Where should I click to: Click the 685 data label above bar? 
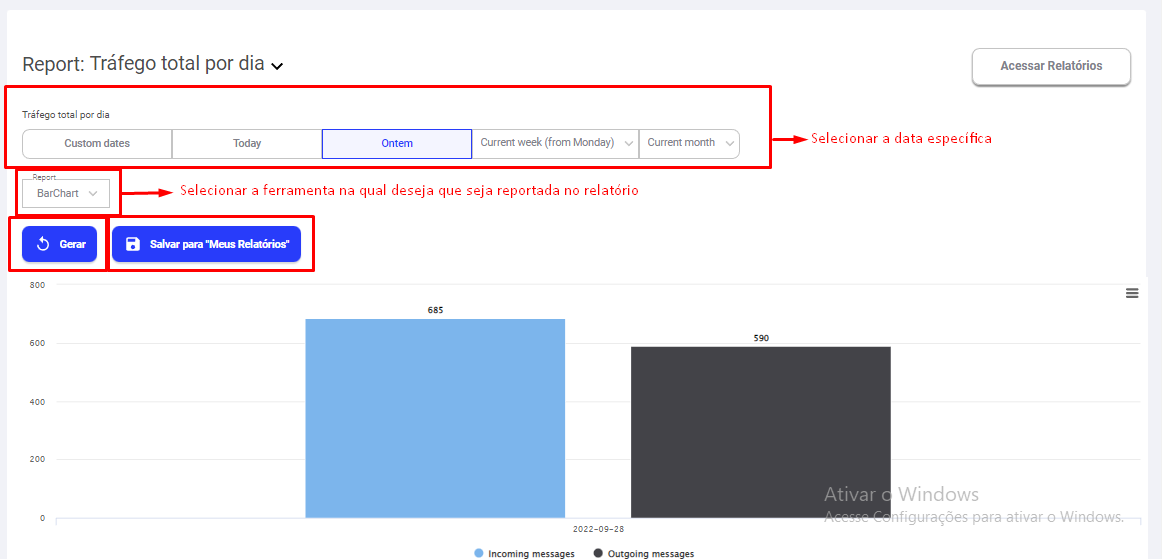(x=435, y=310)
